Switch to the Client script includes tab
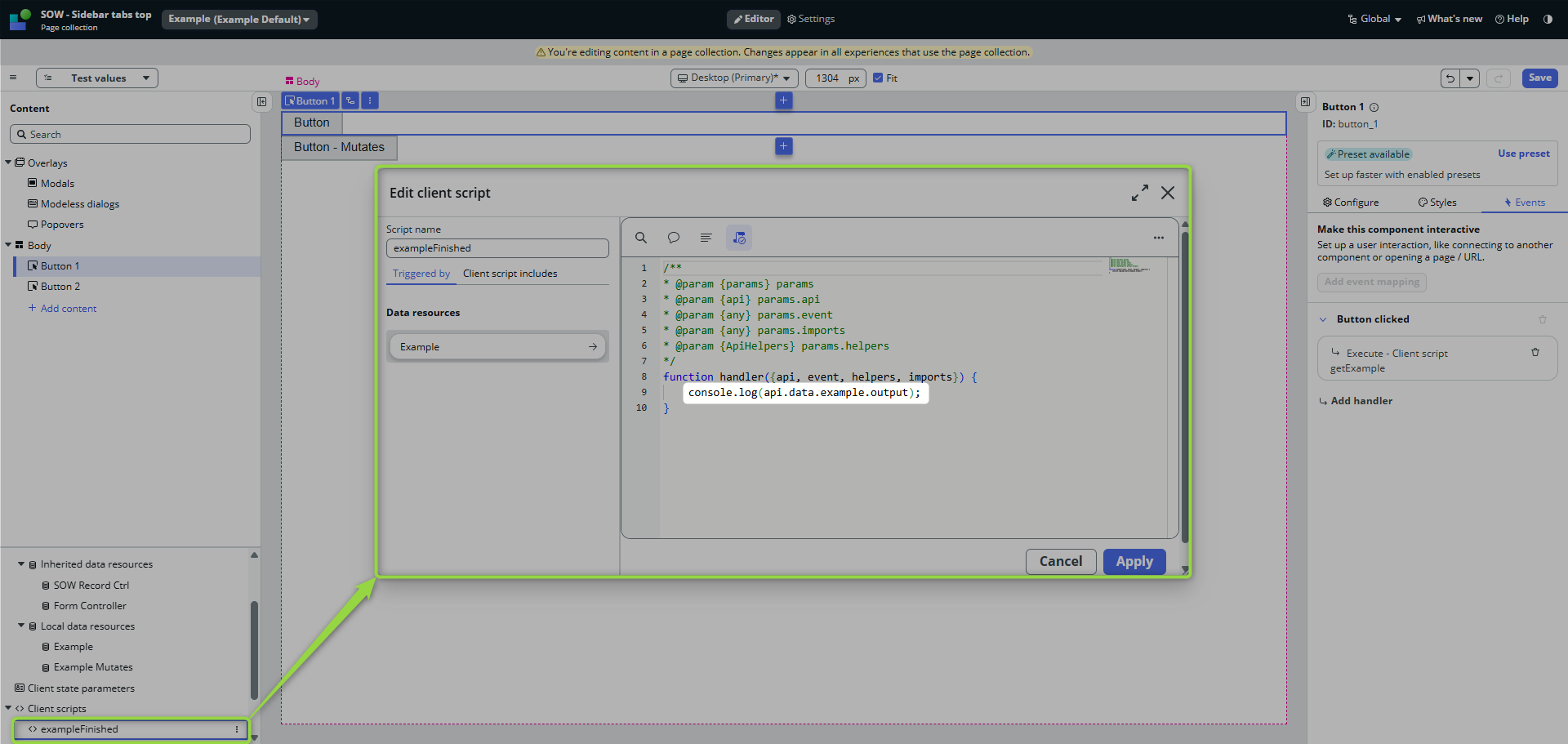1568x744 pixels. tap(510, 274)
